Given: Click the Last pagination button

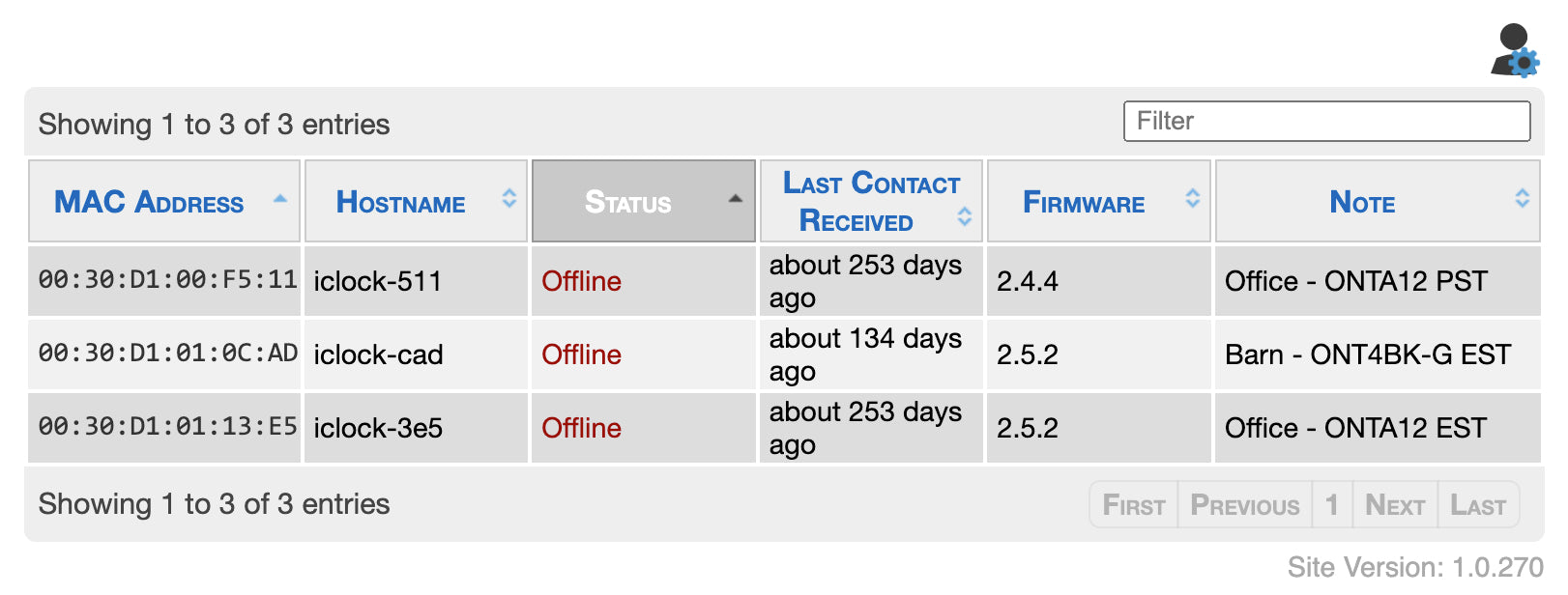Looking at the screenshot, I should point(1477,503).
